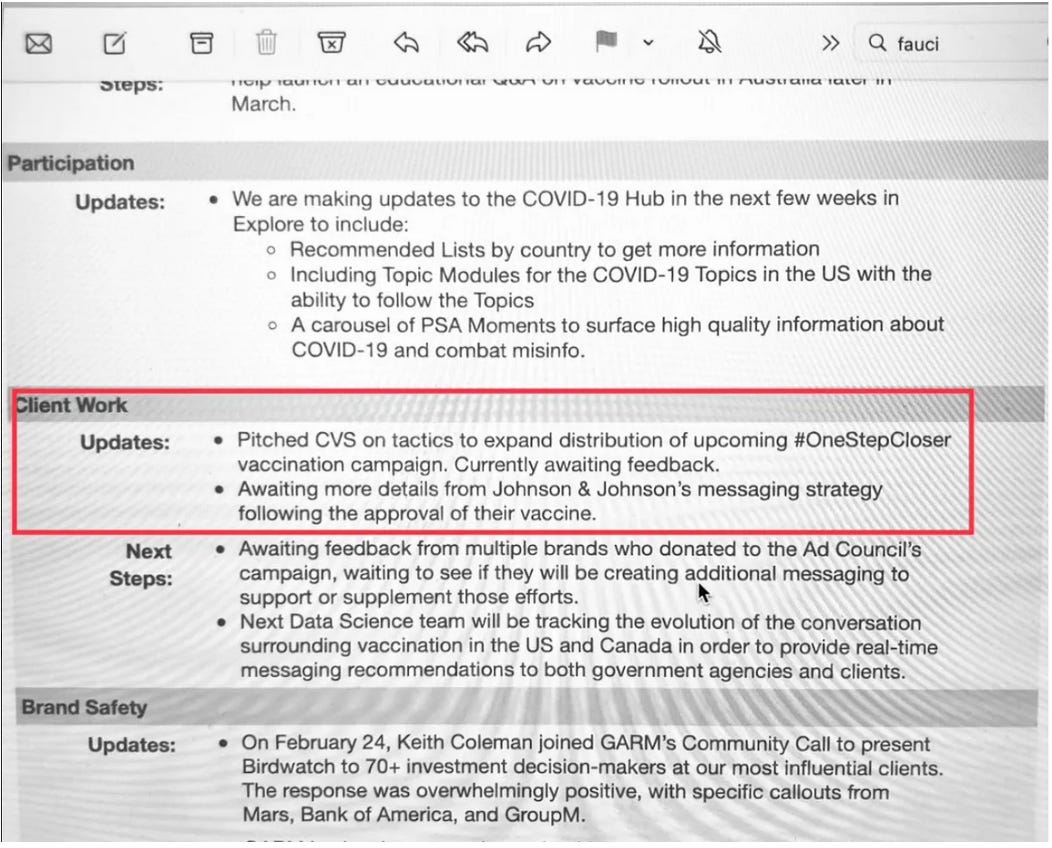
Task: Click 'COVID-19 and combat misinfo.' line
Action: [x=438, y=350]
